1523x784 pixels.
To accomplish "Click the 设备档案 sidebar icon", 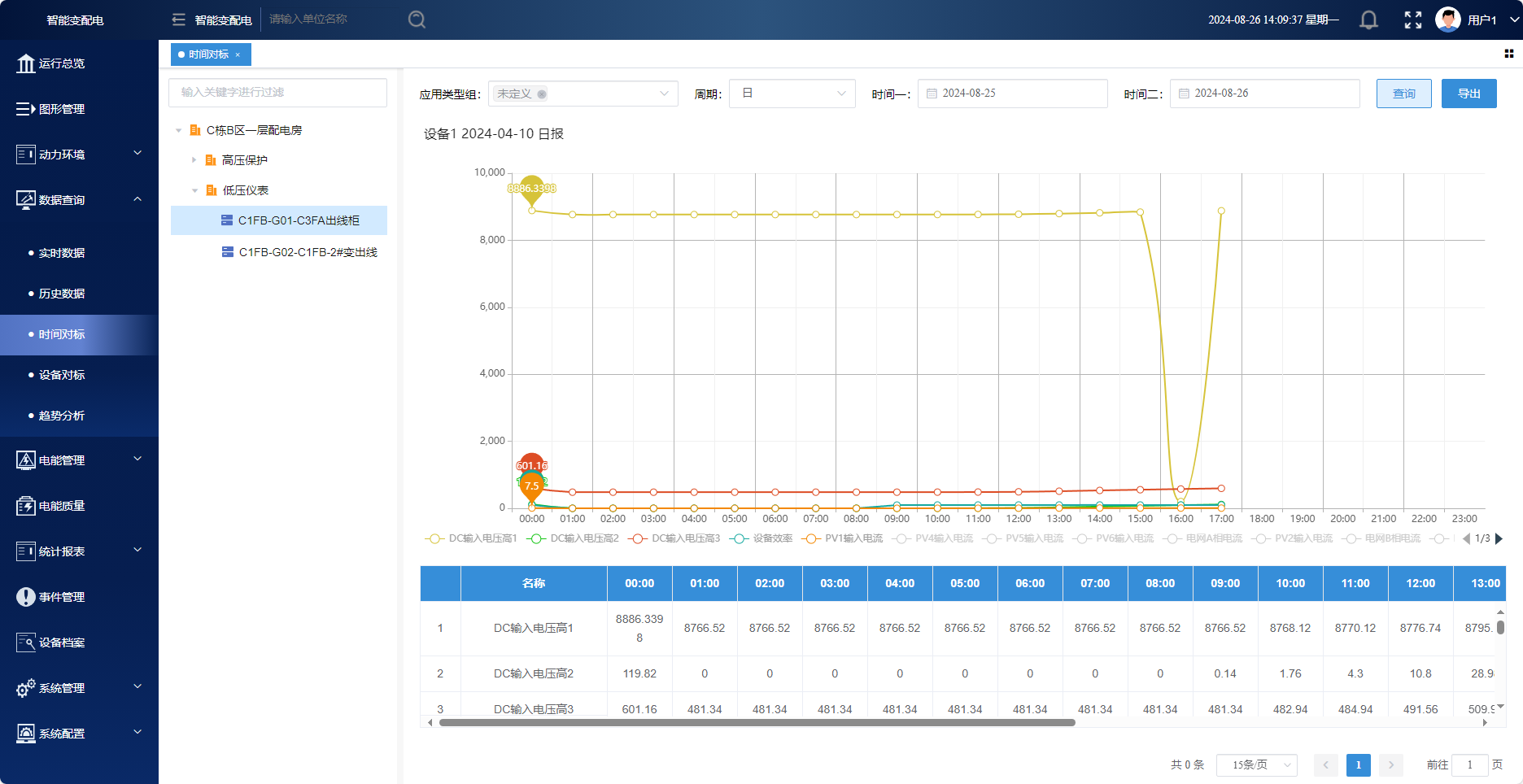I will point(26,642).
